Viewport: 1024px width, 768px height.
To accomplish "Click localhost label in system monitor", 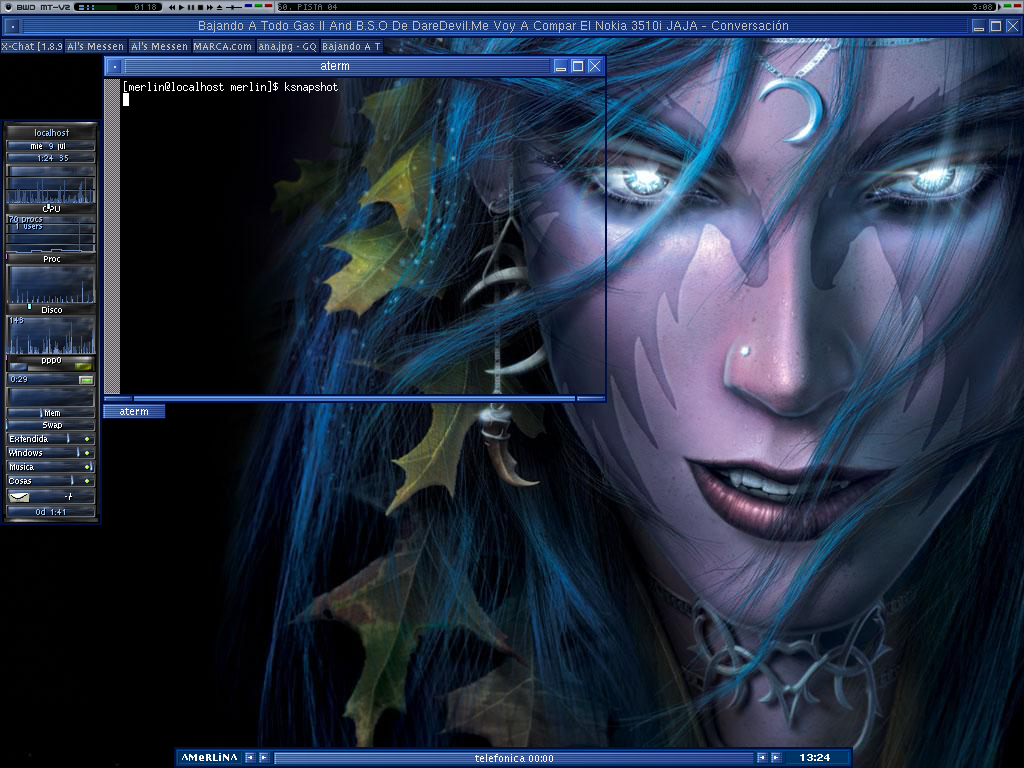I will tap(51, 133).
